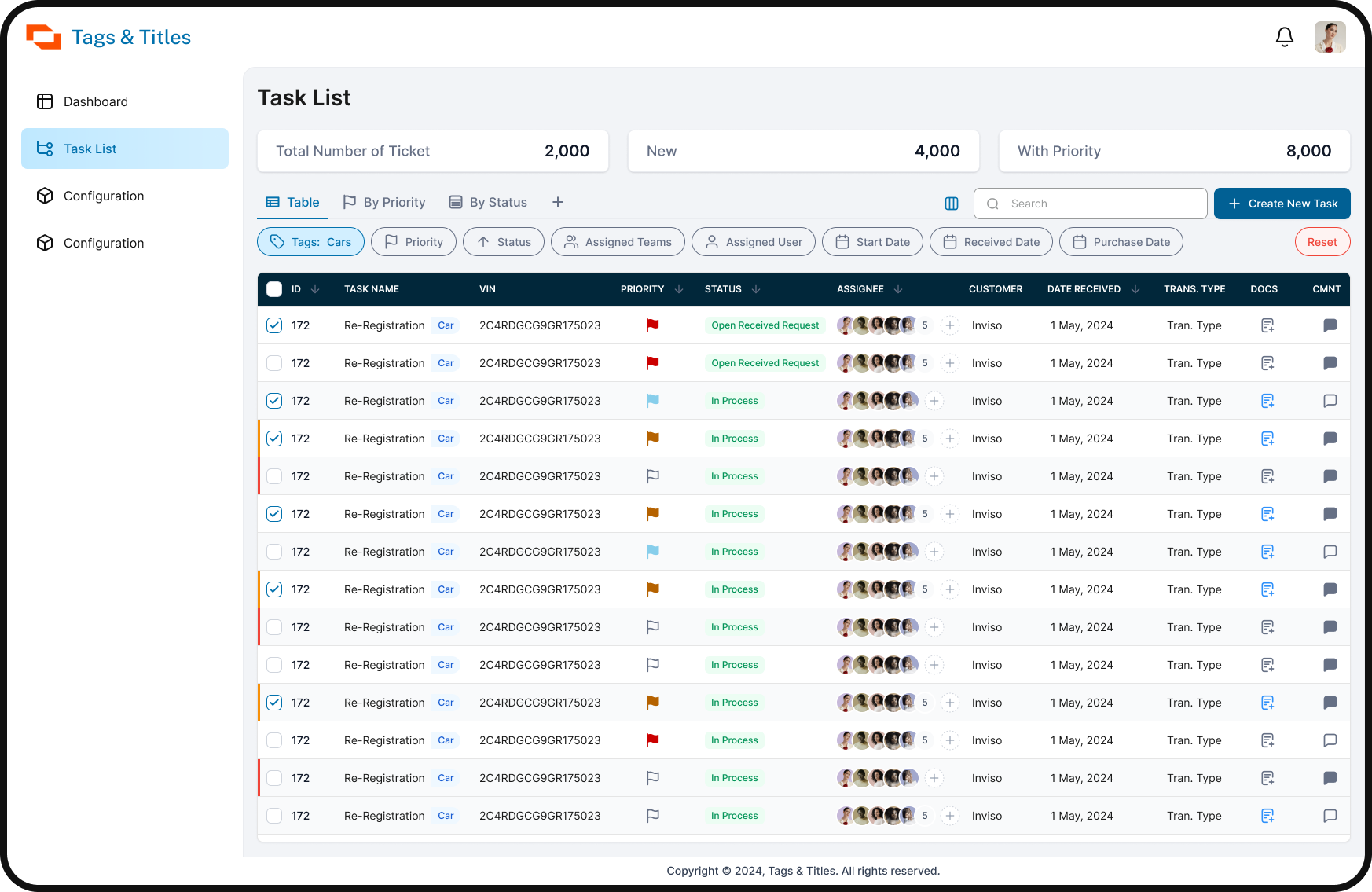Screen dimensions: 1372x892
Task: Open the column layout settings icon
Action: 952,204
